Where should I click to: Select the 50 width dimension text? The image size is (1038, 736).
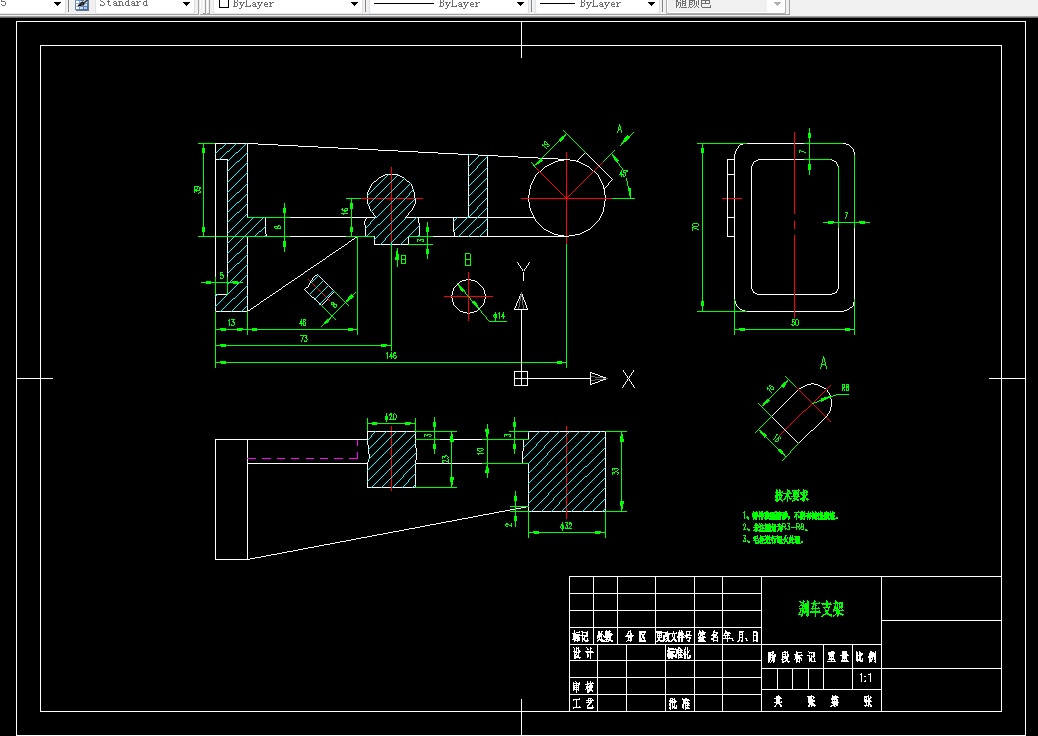[x=795, y=323]
